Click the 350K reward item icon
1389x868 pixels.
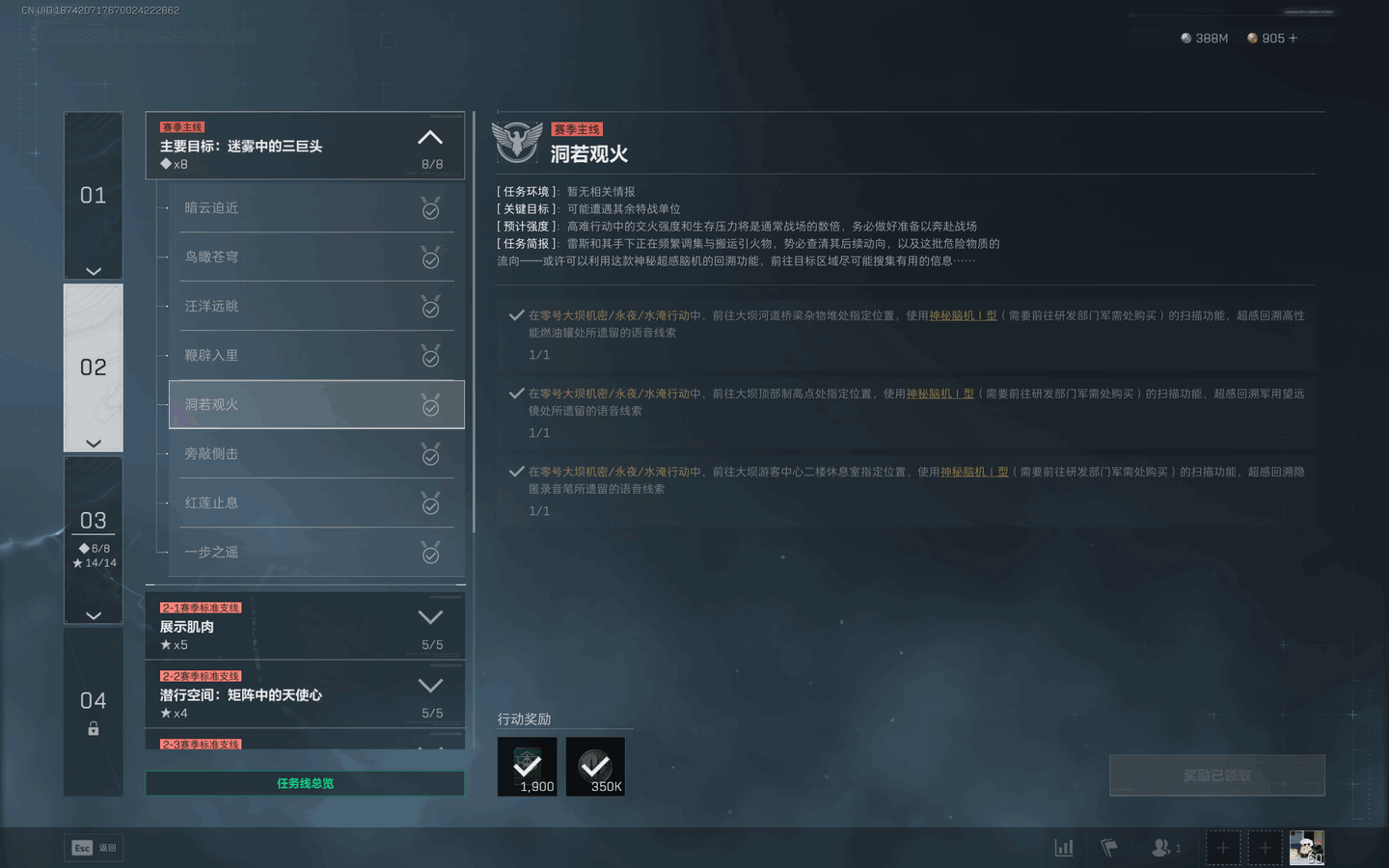tap(595, 767)
